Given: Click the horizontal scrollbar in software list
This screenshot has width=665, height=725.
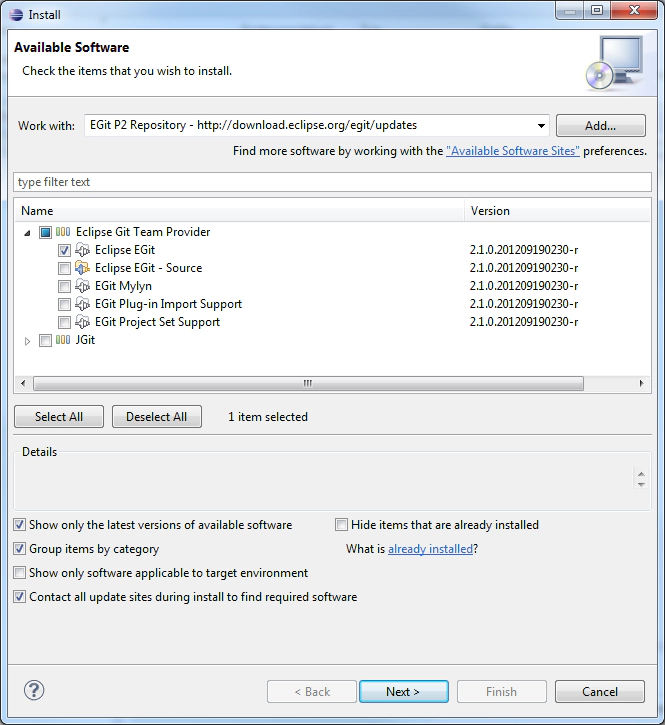Looking at the screenshot, I should pos(308,384).
